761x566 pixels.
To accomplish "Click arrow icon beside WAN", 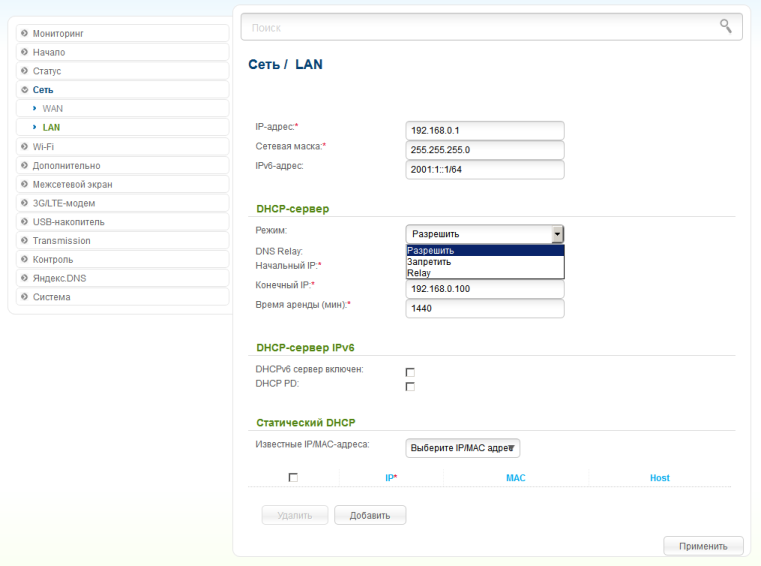I will (34, 108).
